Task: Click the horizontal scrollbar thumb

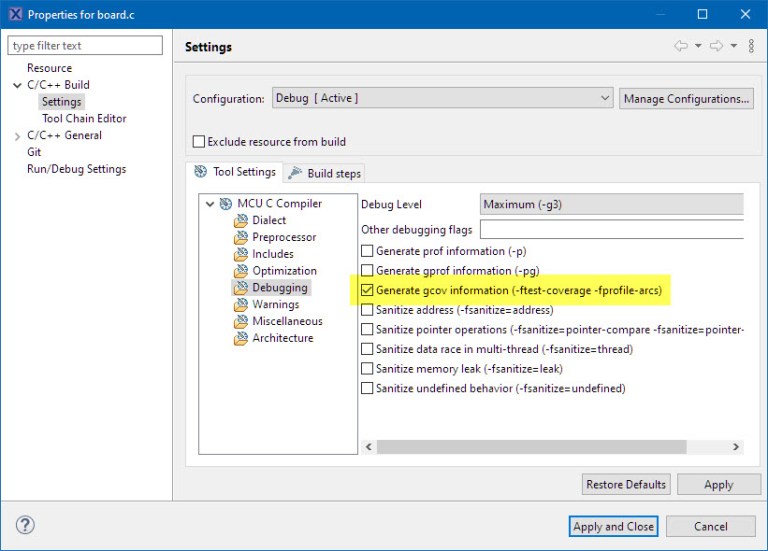Action: [531, 447]
